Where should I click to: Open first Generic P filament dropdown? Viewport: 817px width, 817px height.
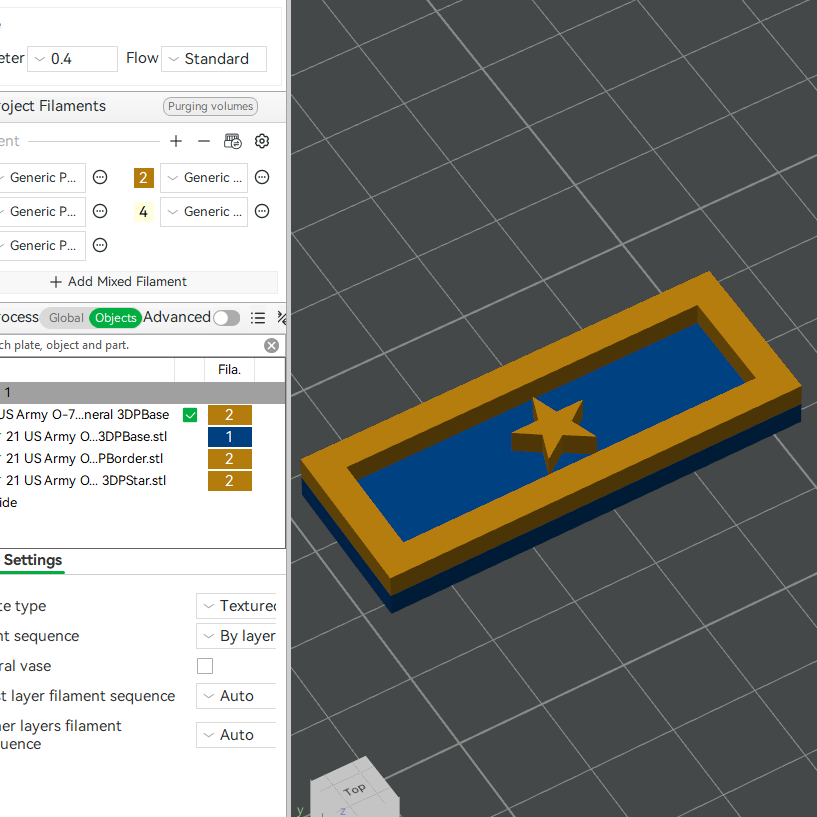(42, 178)
